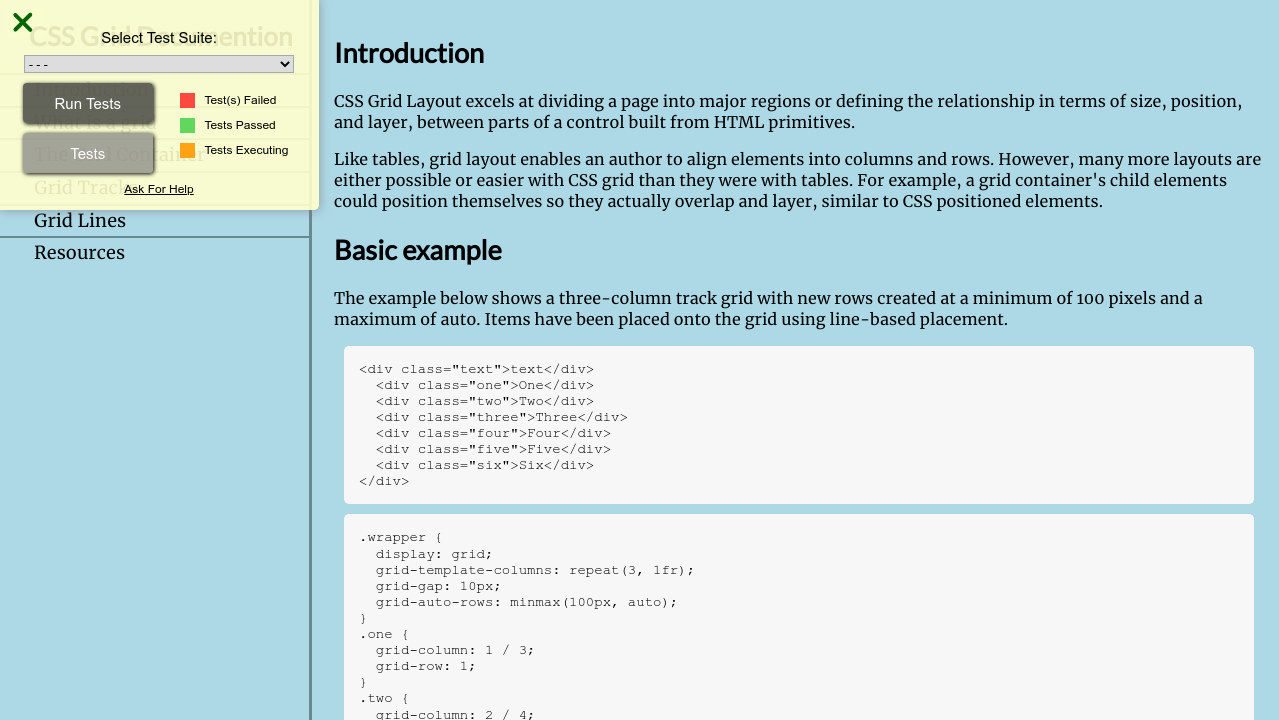Go to the Grid Lines section
The width and height of the screenshot is (1279, 720).
pyautogui.click(x=80, y=221)
